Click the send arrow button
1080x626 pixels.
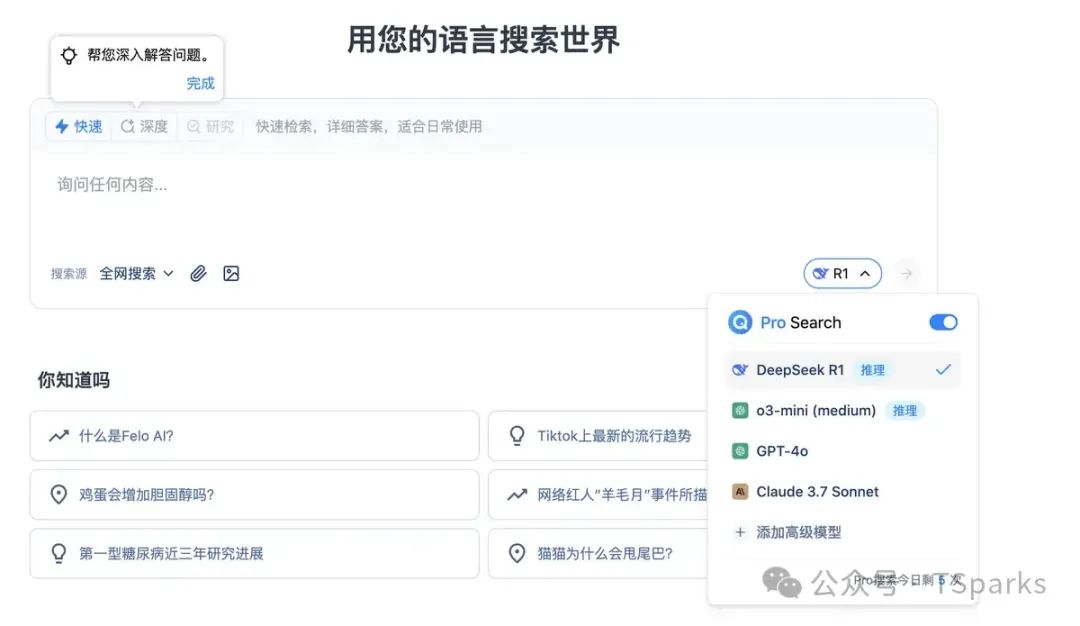click(906, 274)
